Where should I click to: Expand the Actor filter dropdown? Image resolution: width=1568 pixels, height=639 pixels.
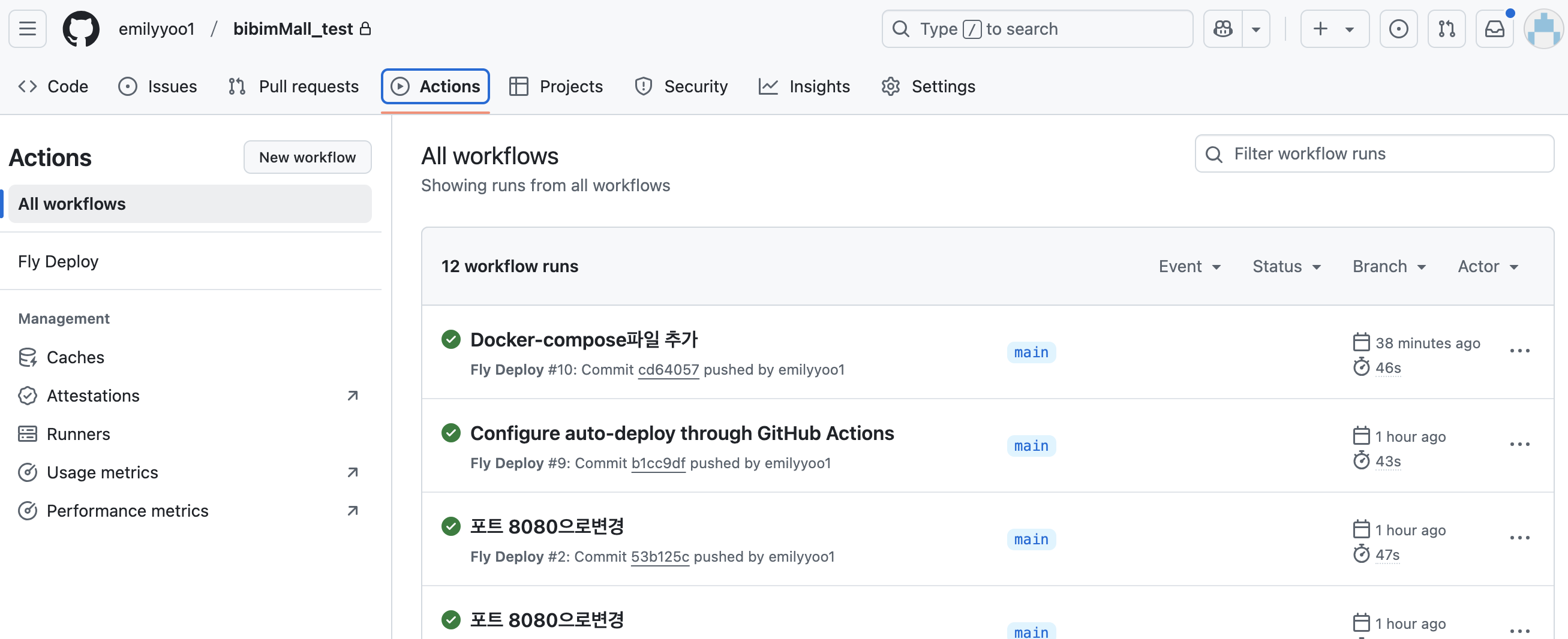[x=1488, y=266]
